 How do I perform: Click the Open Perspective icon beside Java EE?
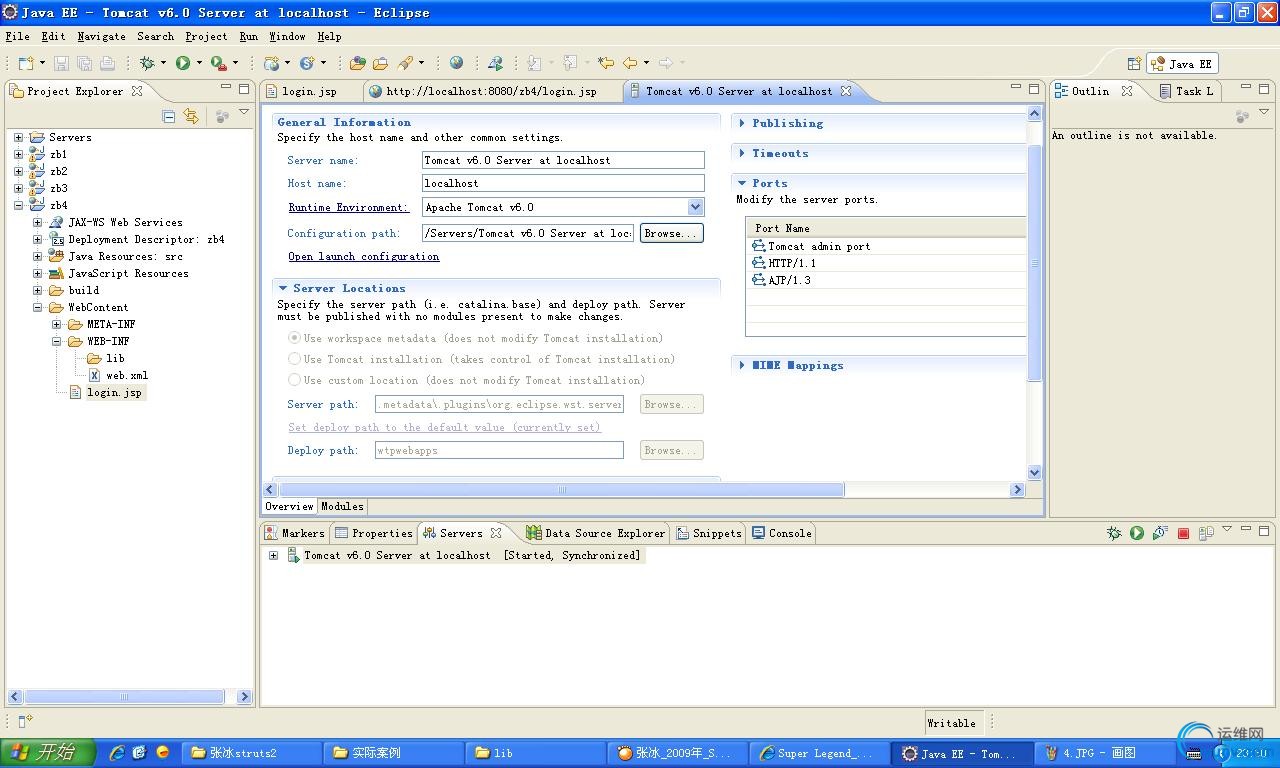click(1134, 63)
